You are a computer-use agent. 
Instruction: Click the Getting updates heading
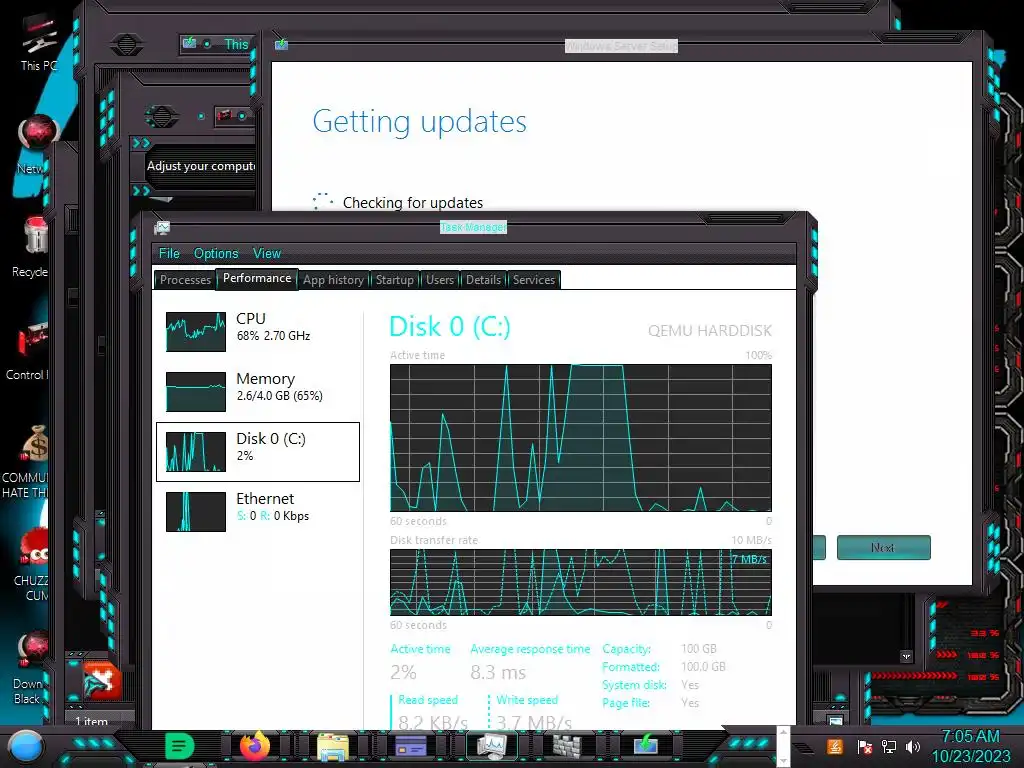(x=419, y=121)
